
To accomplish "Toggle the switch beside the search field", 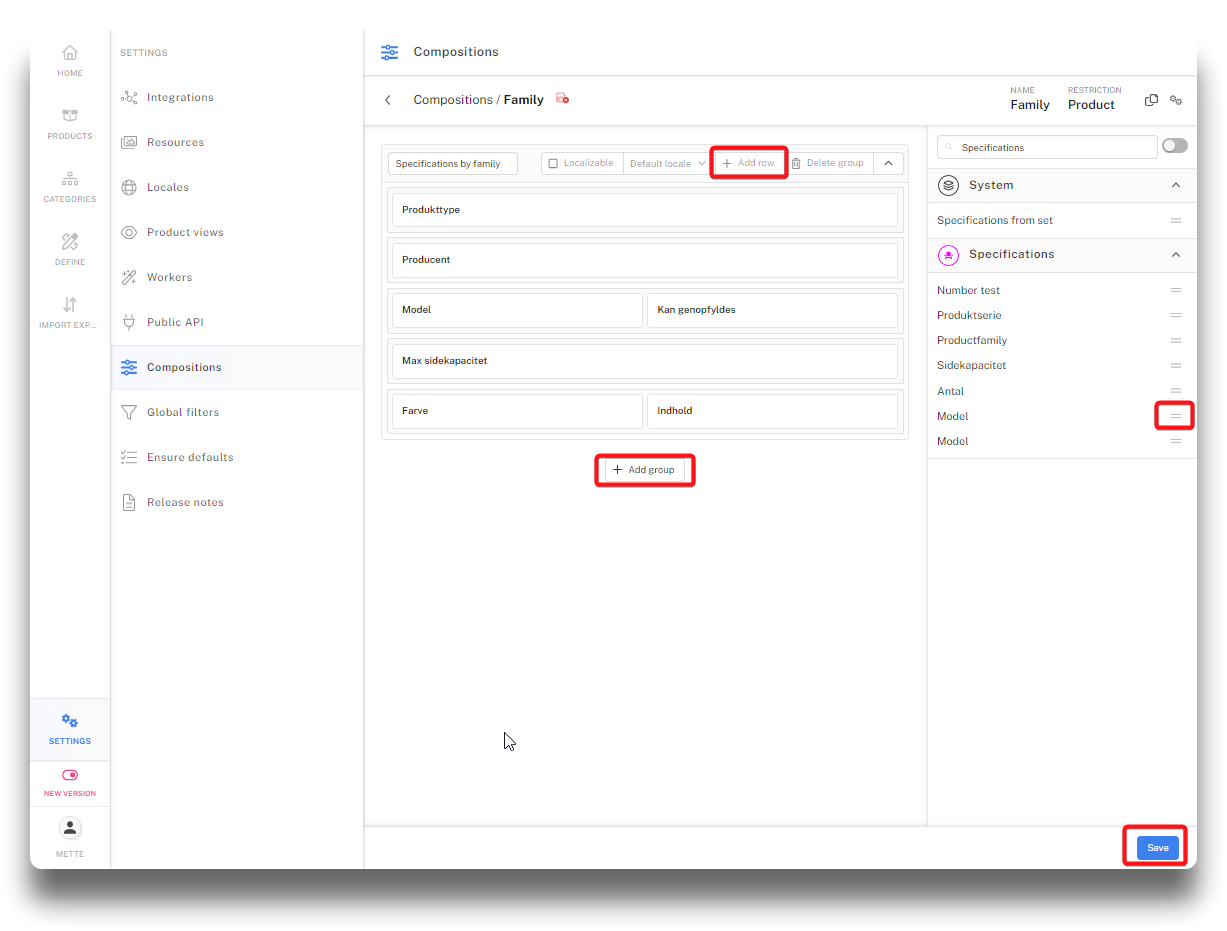I will (x=1174, y=146).
